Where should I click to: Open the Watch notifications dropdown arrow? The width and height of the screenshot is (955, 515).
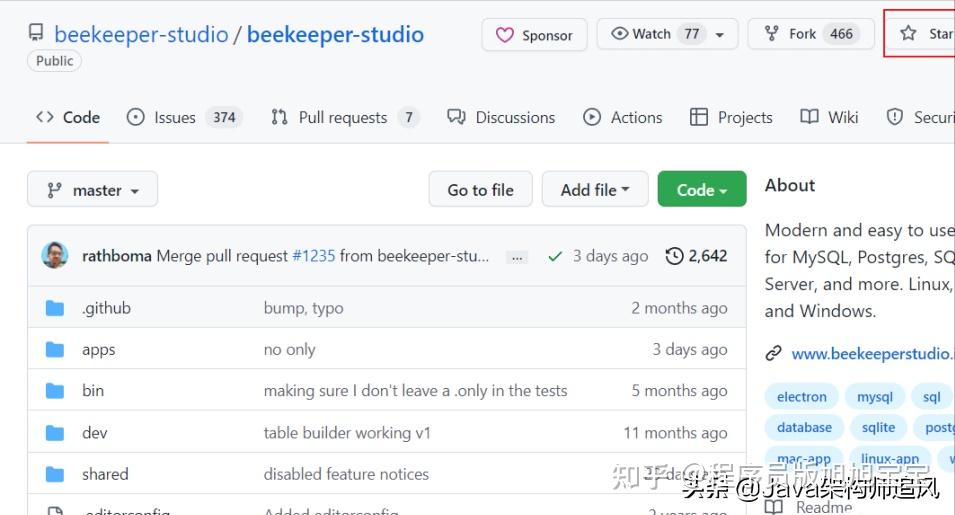[720, 35]
